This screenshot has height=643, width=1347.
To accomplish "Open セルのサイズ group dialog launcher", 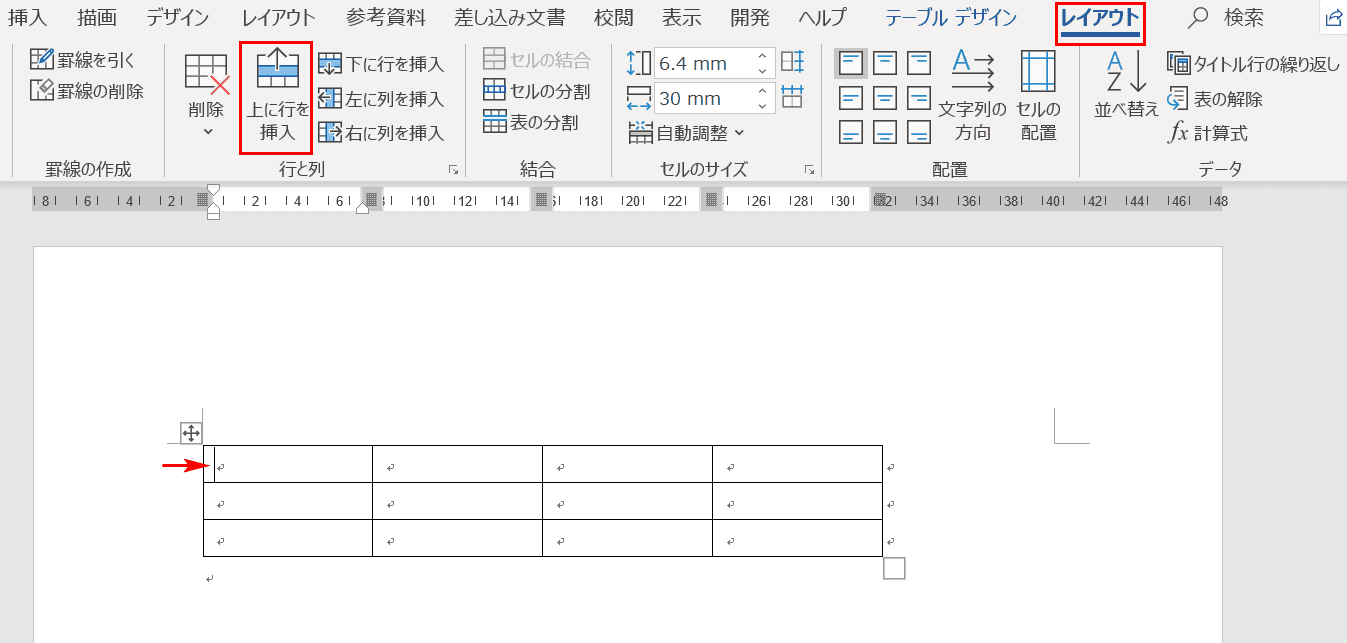I will pos(809,170).
